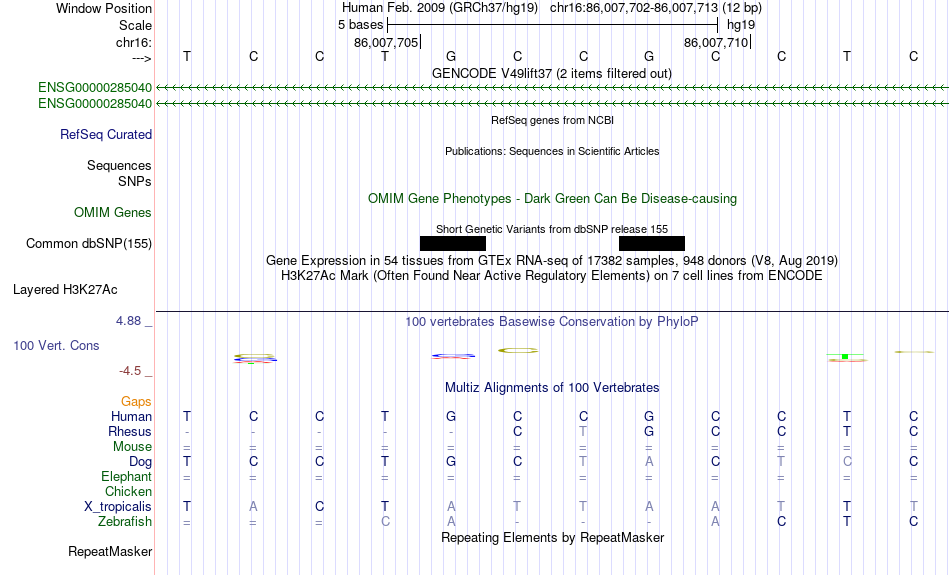
Task: Click the Mouse alignment row label
Action: coord(132,447)
